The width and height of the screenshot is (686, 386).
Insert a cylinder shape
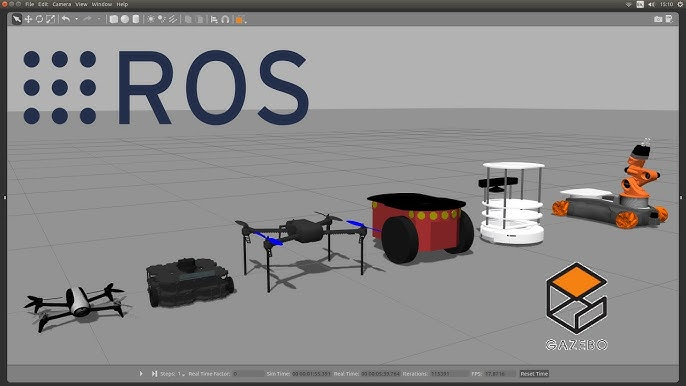pos(136,19)
